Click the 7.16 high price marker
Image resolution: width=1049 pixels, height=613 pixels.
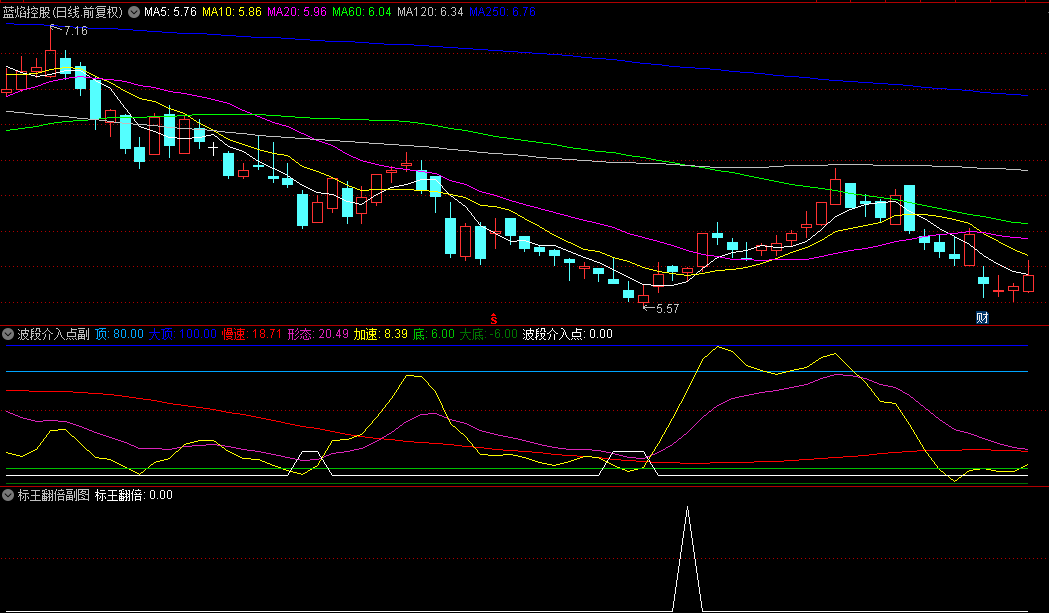pyautogui.click(x=74, y=31)
